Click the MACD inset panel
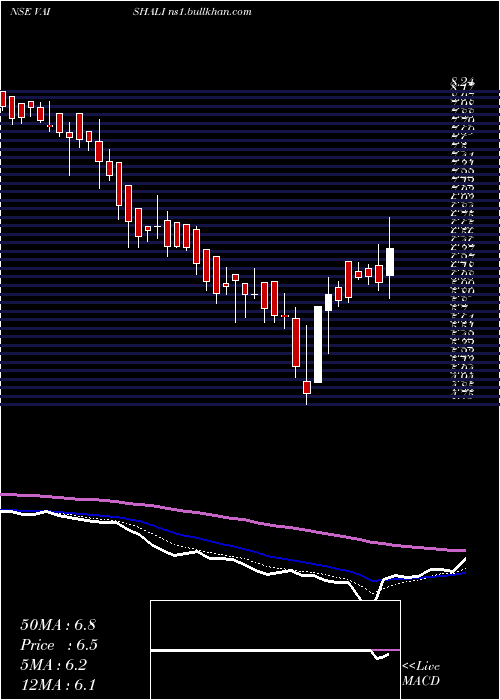The image size is (500, 700). tap(275, 650)
